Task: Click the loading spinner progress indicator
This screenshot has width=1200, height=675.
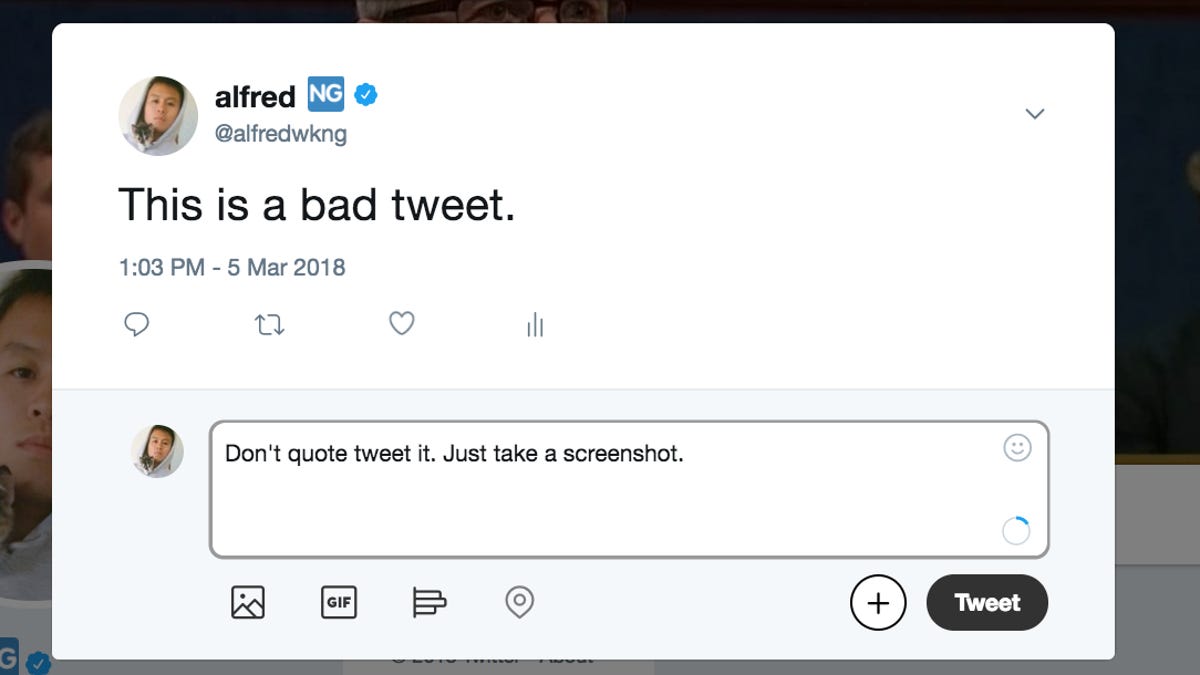Action: tap(1016, 531)
